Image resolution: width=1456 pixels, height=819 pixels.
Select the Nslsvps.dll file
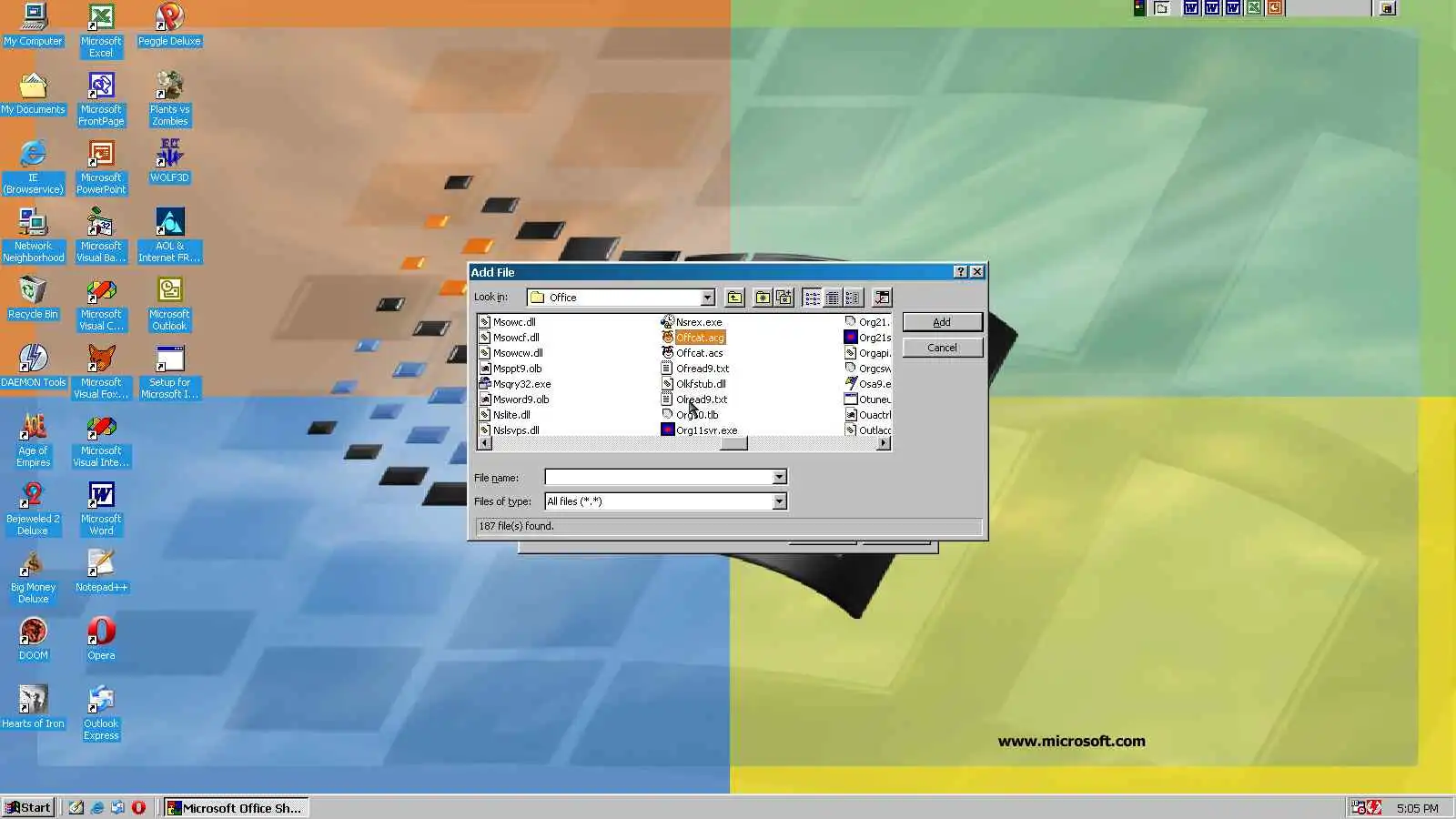[510, 430]
